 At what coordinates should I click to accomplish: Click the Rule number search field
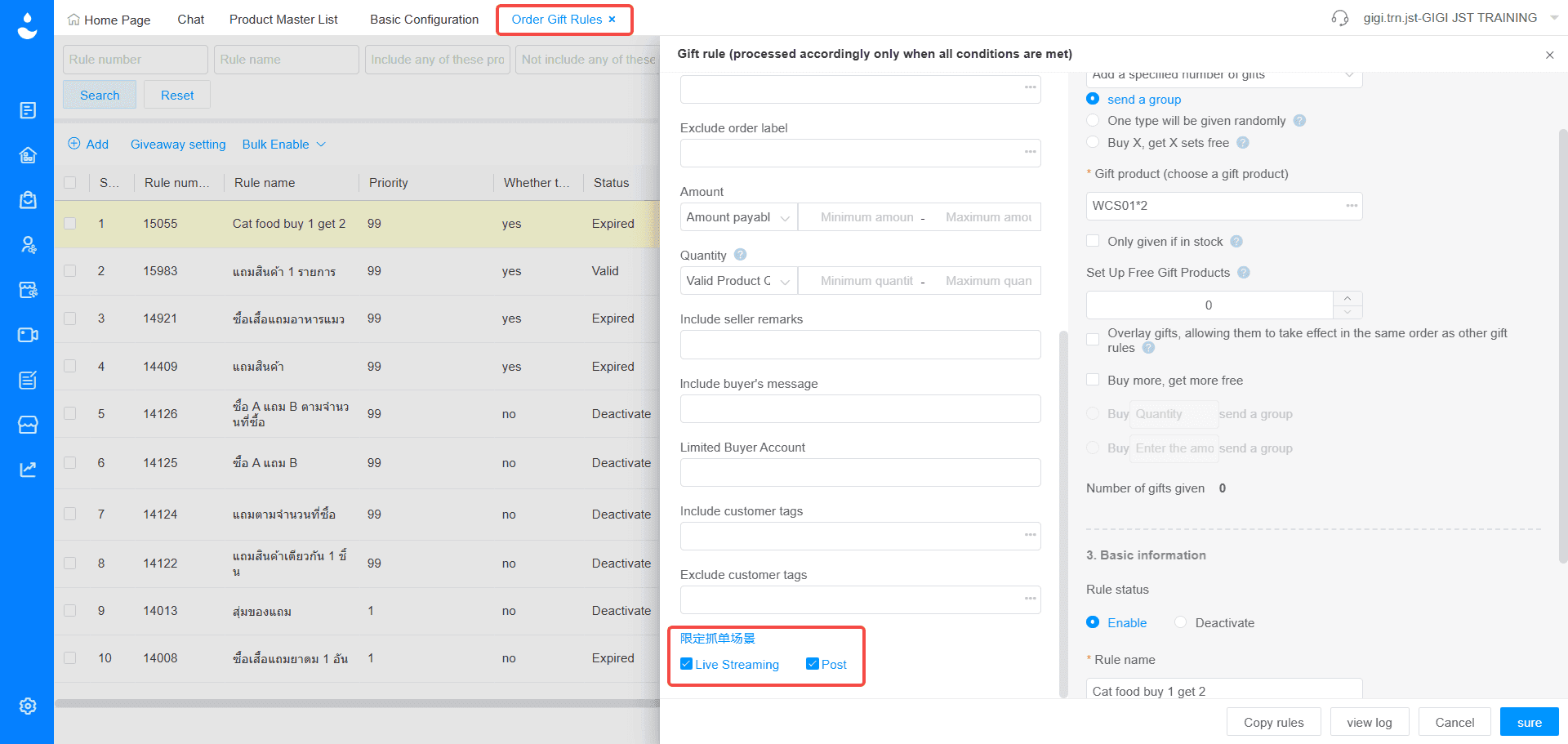136,60
